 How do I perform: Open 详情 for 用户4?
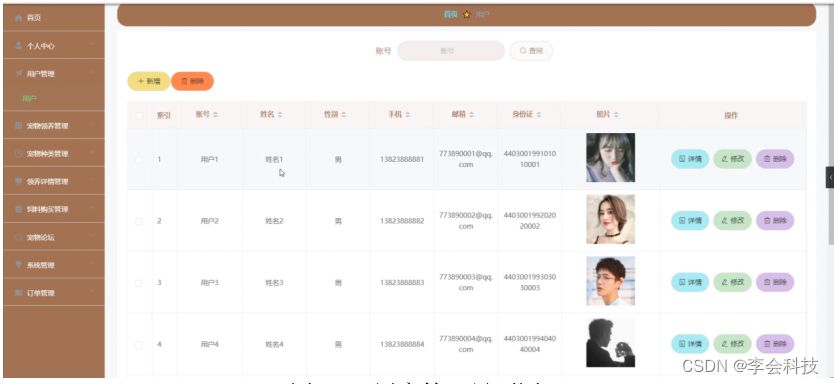[x=690, y=344]
